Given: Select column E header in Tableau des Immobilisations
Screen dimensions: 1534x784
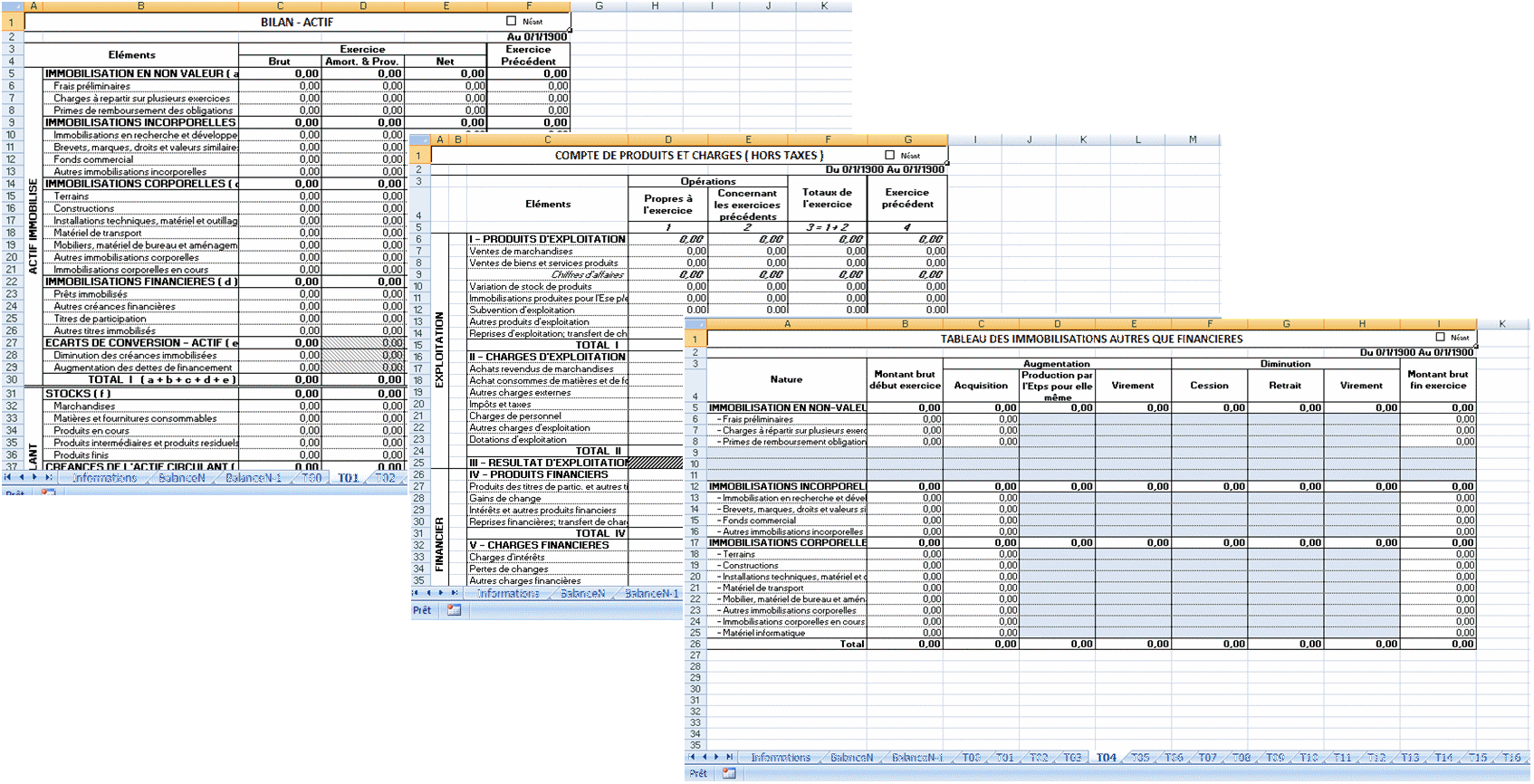Looking at the screenshot, I should click(x=1133, y=323).
